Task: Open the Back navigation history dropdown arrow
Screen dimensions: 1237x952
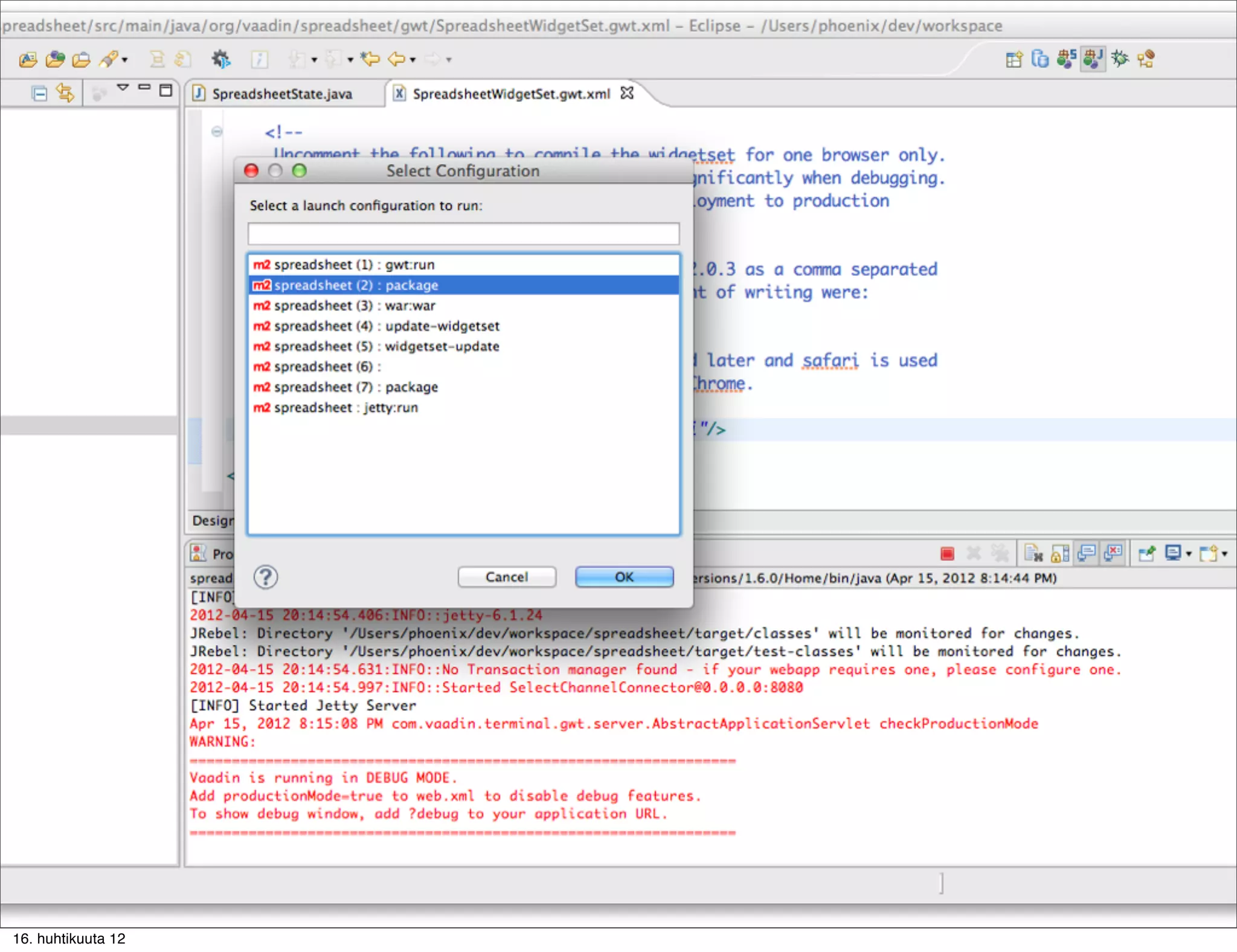Action: [413, 60]
